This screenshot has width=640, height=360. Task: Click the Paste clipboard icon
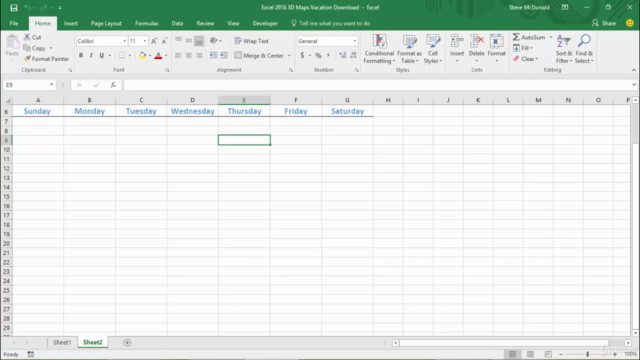[12, 42]
